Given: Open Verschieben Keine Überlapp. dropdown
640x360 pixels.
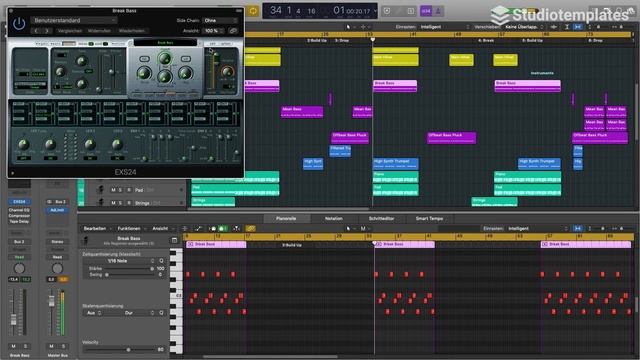Looking at the screenshot, I should [524, 27].
